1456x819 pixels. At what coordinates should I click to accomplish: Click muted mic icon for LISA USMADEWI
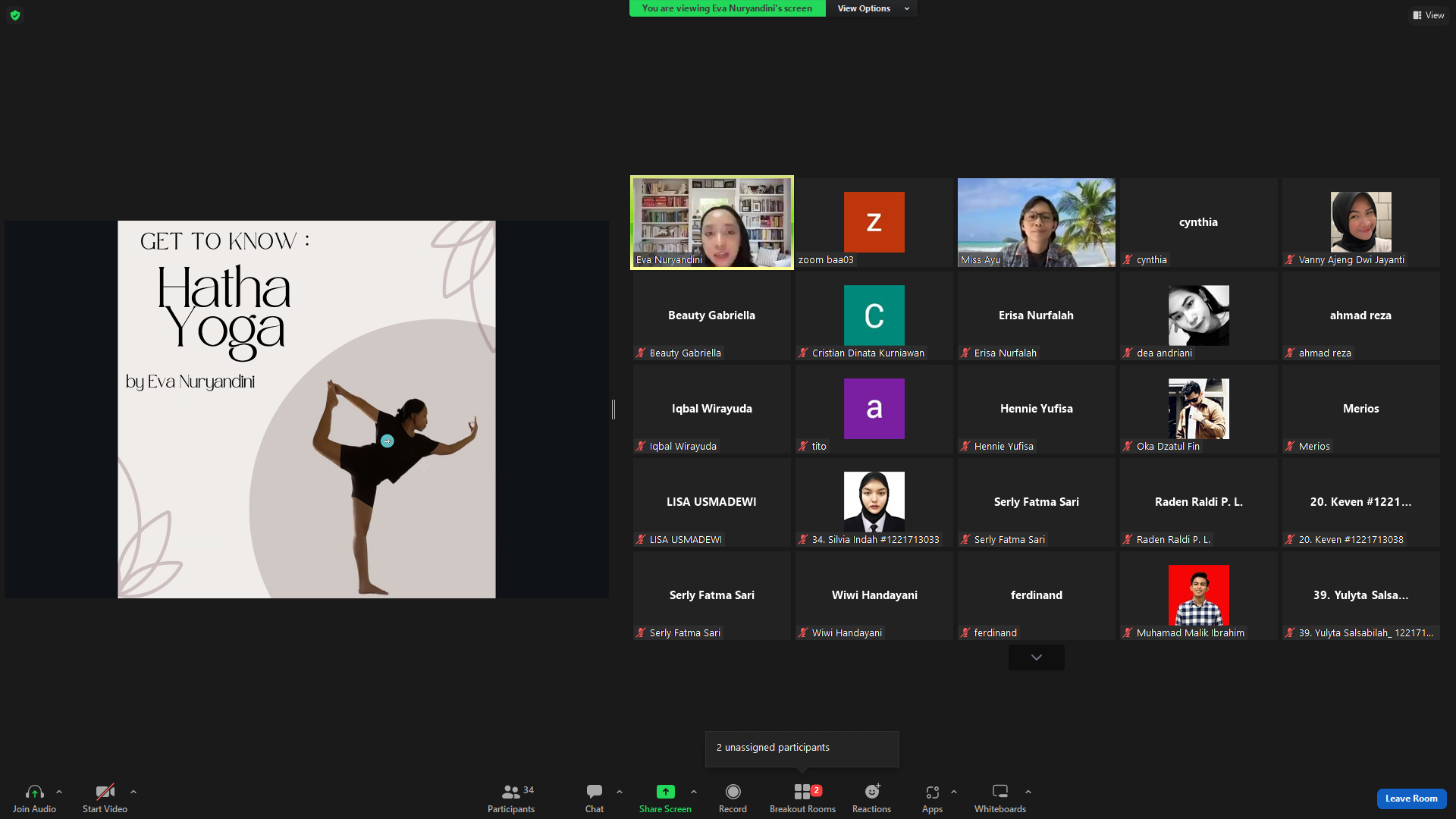(642, 540)
